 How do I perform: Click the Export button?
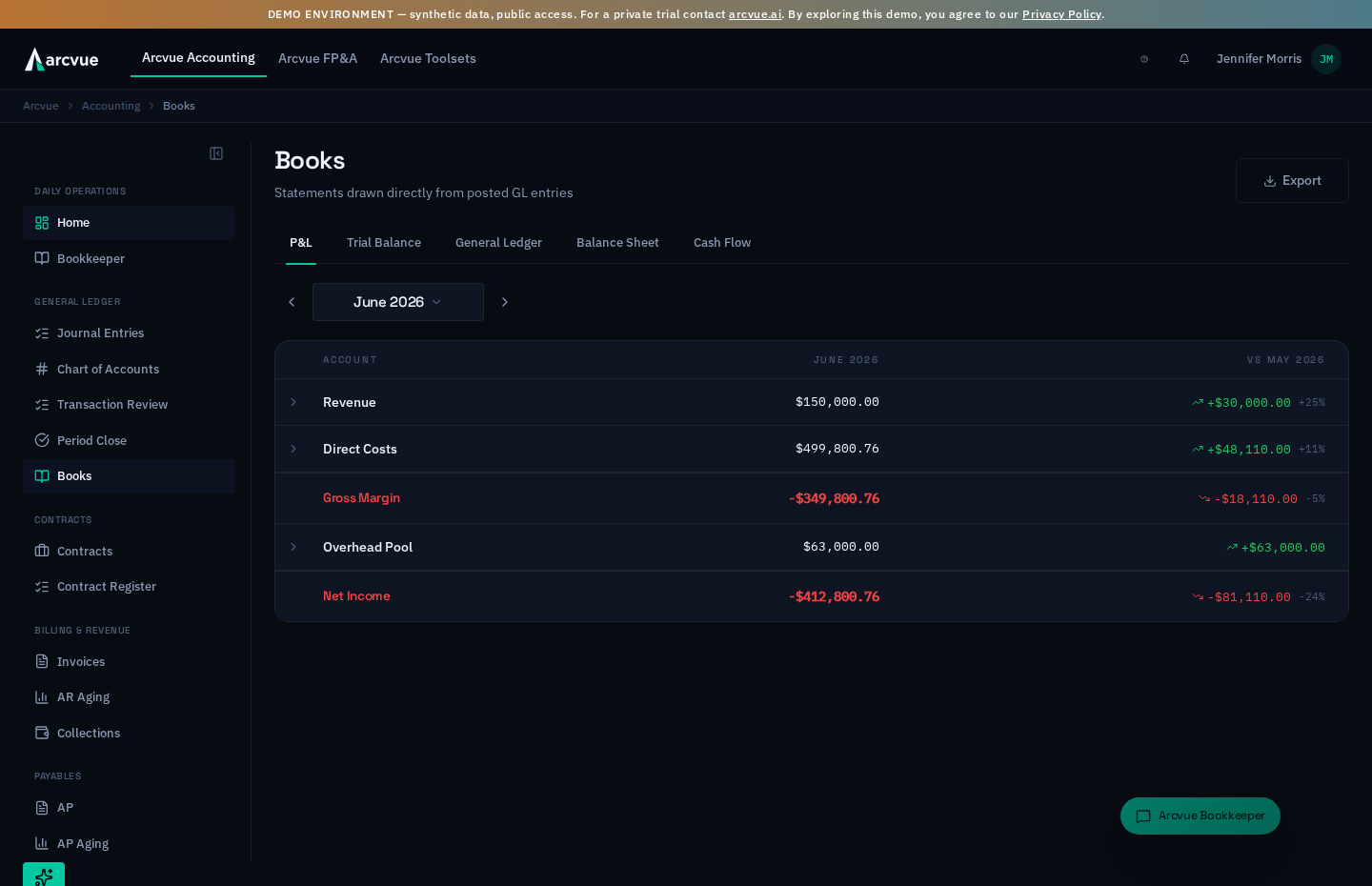coord(1292,181)
